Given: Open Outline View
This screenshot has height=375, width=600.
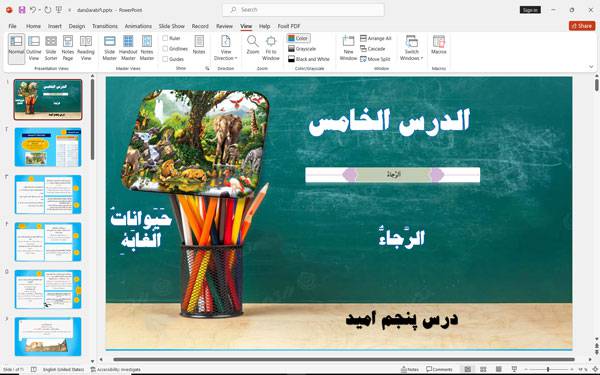Looking at the screenshot, I should pos(34,48).
